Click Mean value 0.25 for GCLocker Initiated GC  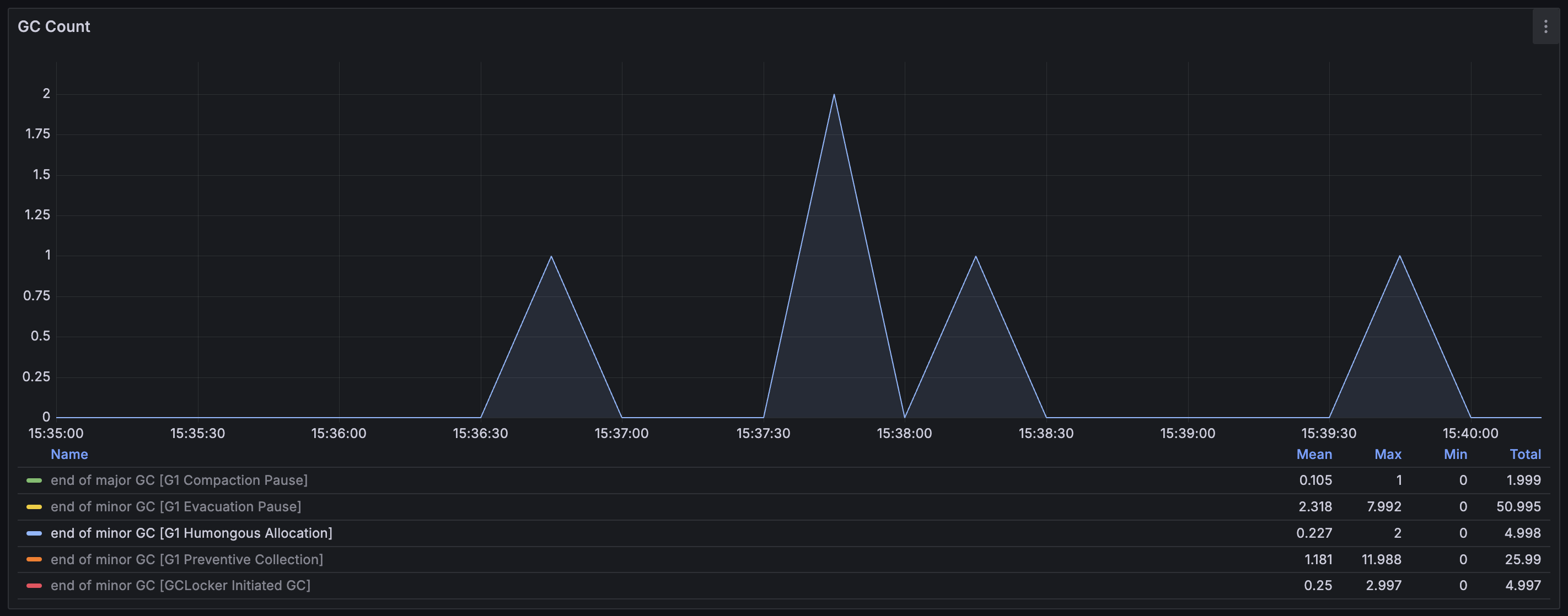click(x=1318, y=586)
